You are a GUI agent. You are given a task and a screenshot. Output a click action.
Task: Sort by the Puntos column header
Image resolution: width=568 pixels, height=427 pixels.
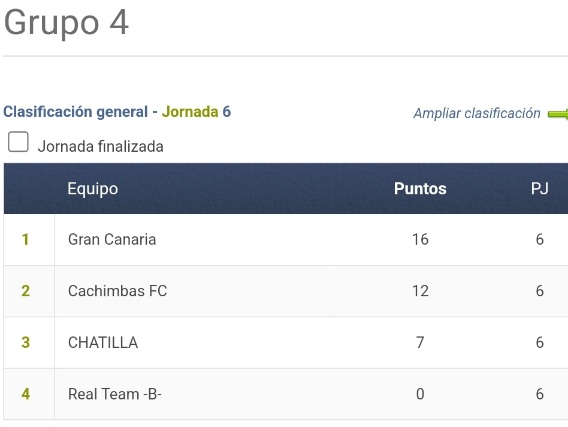click(x=420, y=188)
